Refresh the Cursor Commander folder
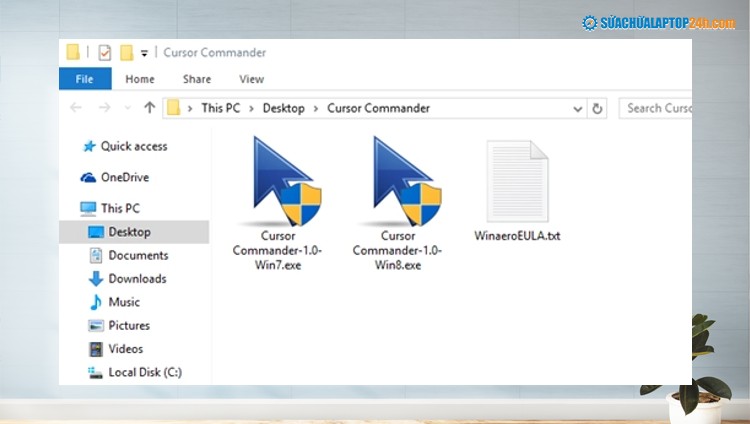Screen dimensions: 750x424 597,109
